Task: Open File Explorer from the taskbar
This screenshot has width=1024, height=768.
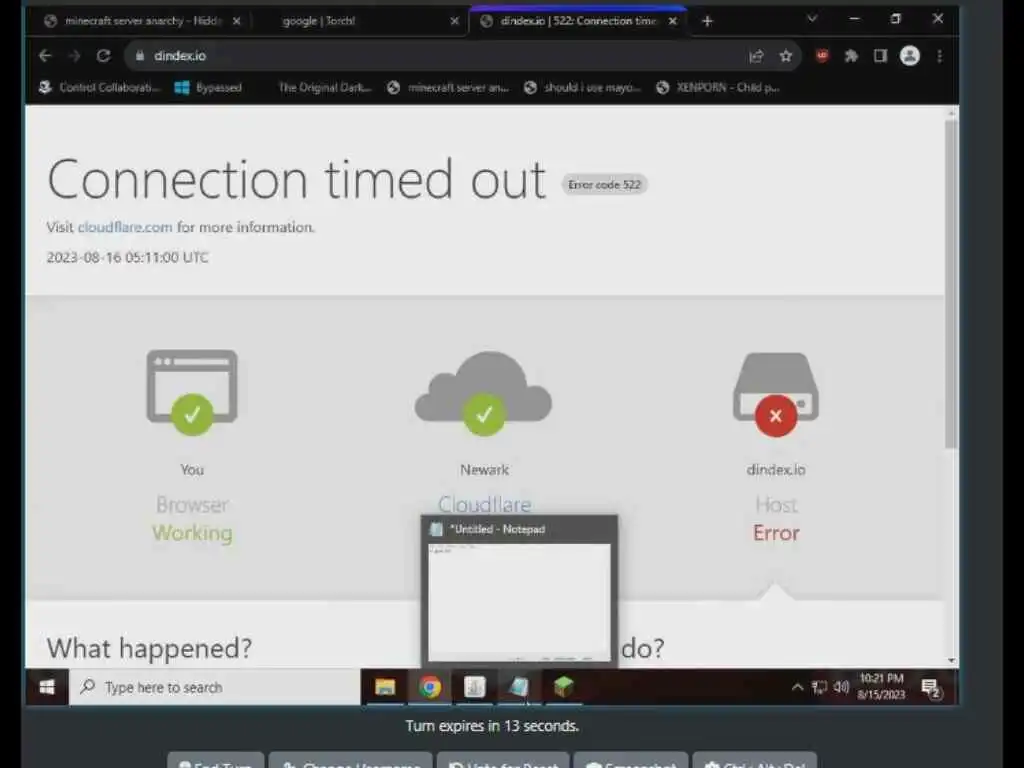Action: pyautogui.click(x=385, y=687)
